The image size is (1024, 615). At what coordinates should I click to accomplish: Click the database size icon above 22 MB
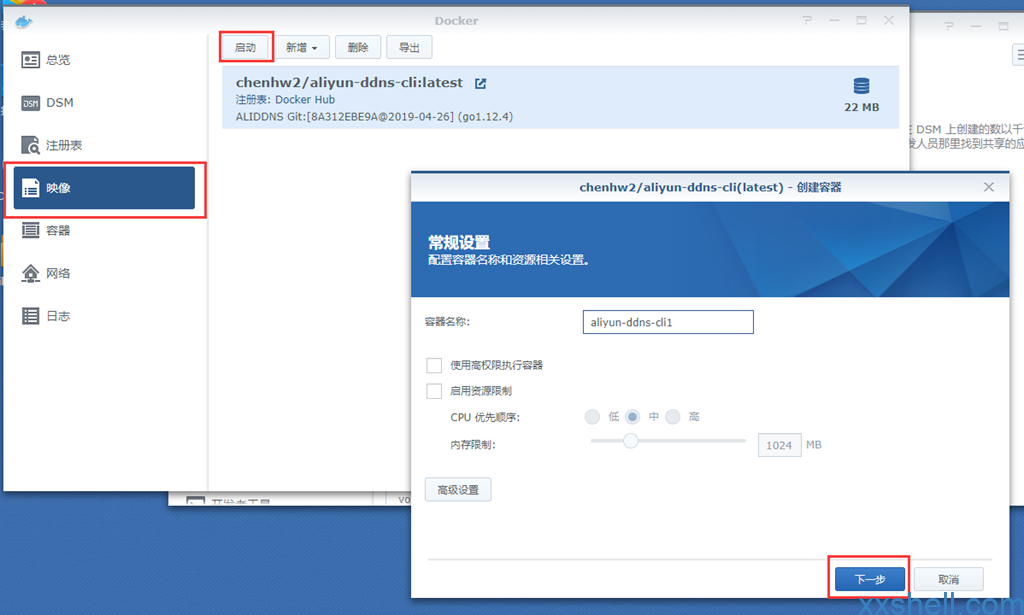point(861,86)
